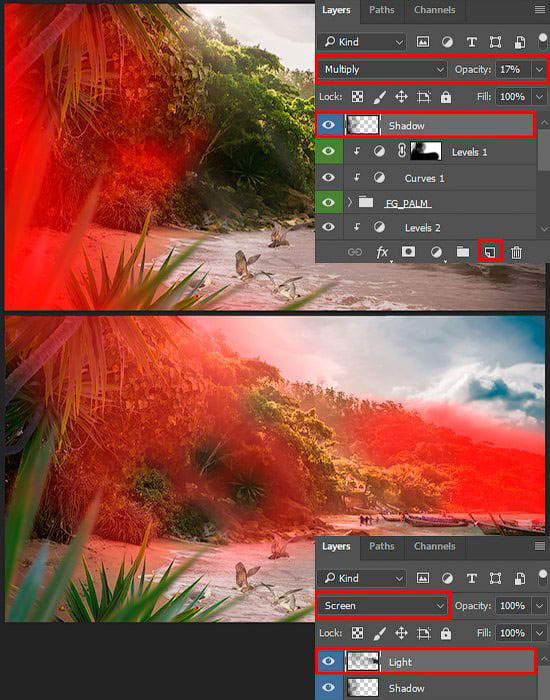This screenshot has width=550, height=700.
Task: Open Kind filter dropdown in Screen panel
Action: 363,579
